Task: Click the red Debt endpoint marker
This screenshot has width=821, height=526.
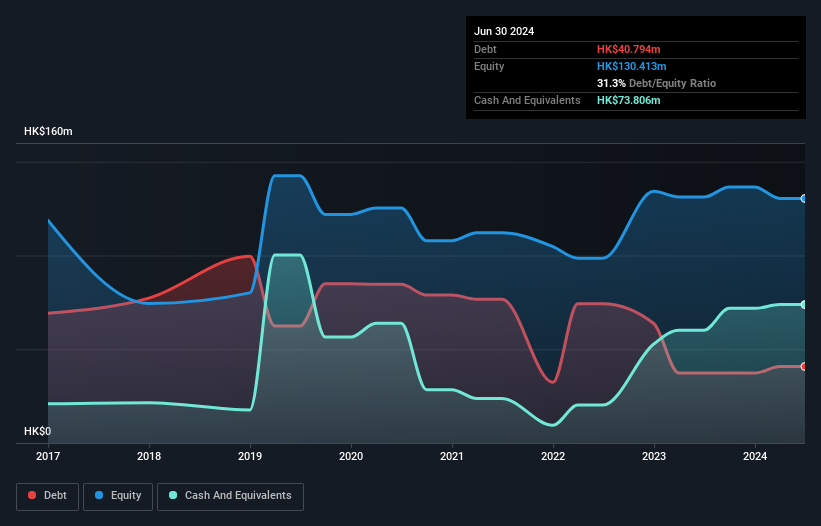Action: (x=804, y=366)
